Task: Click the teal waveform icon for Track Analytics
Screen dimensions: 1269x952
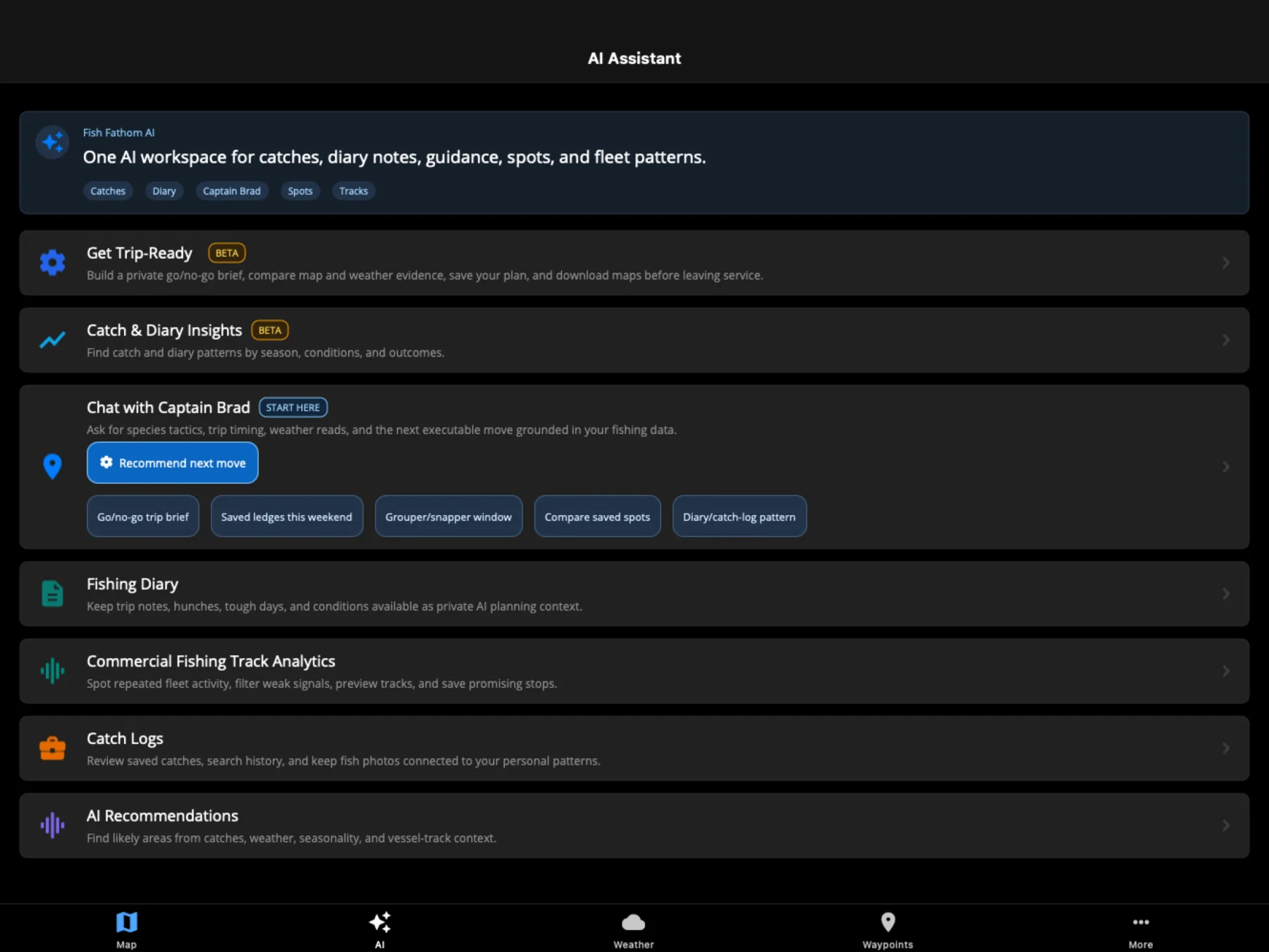Action: click(x=52, y=671)
